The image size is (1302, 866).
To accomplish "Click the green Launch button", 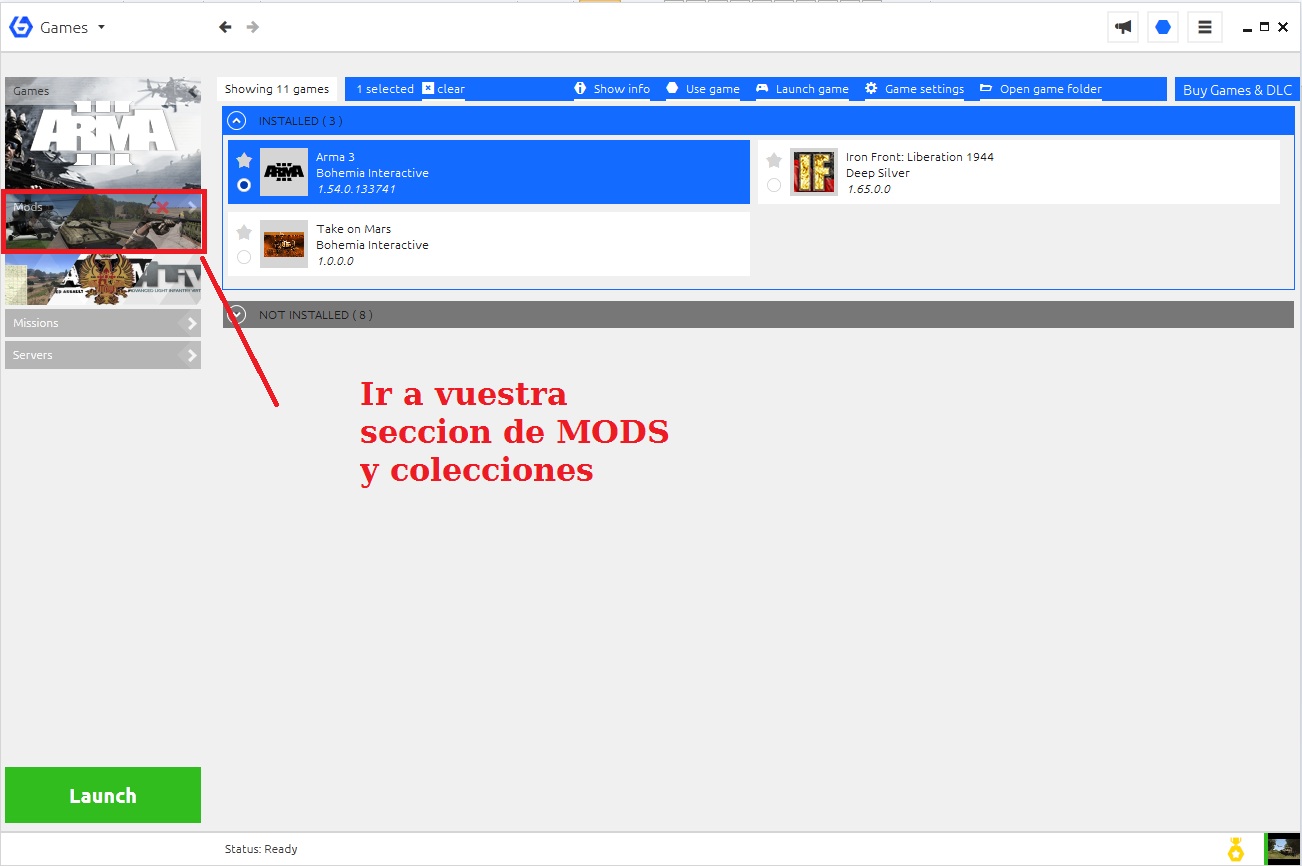I will coord(103,795).
